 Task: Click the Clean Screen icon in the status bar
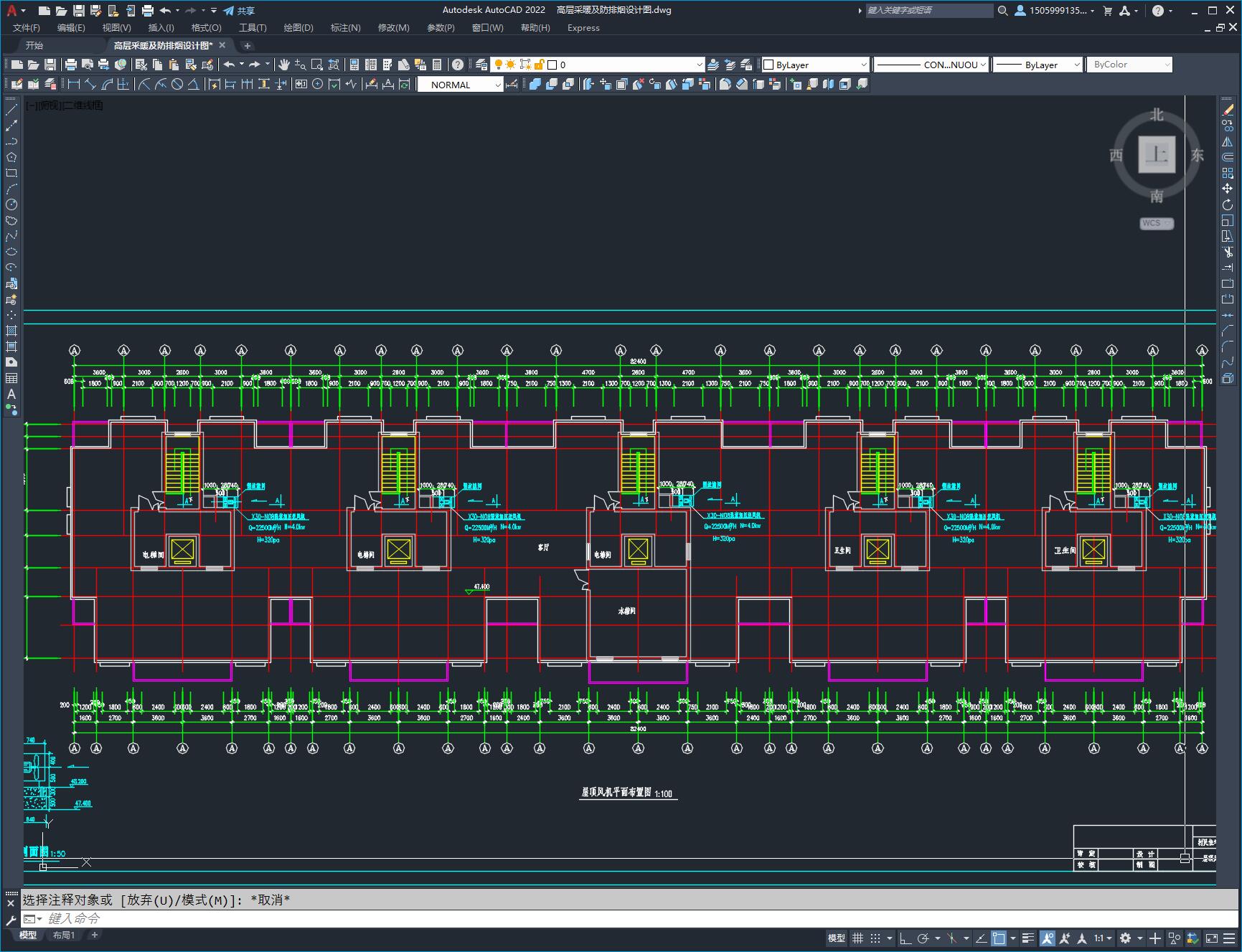click(x=1211, y=938)
